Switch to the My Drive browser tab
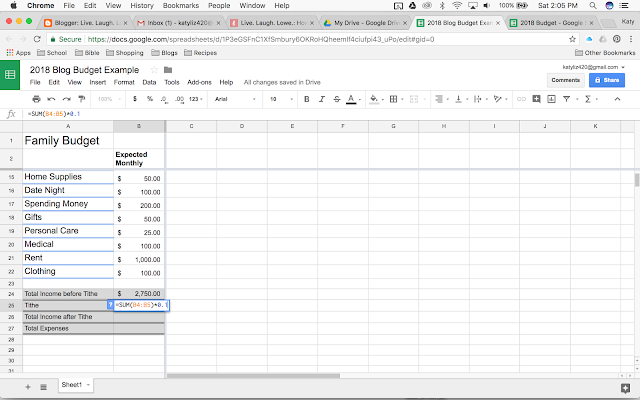Screen dimensions: 640x400 [x=366, y=23]
